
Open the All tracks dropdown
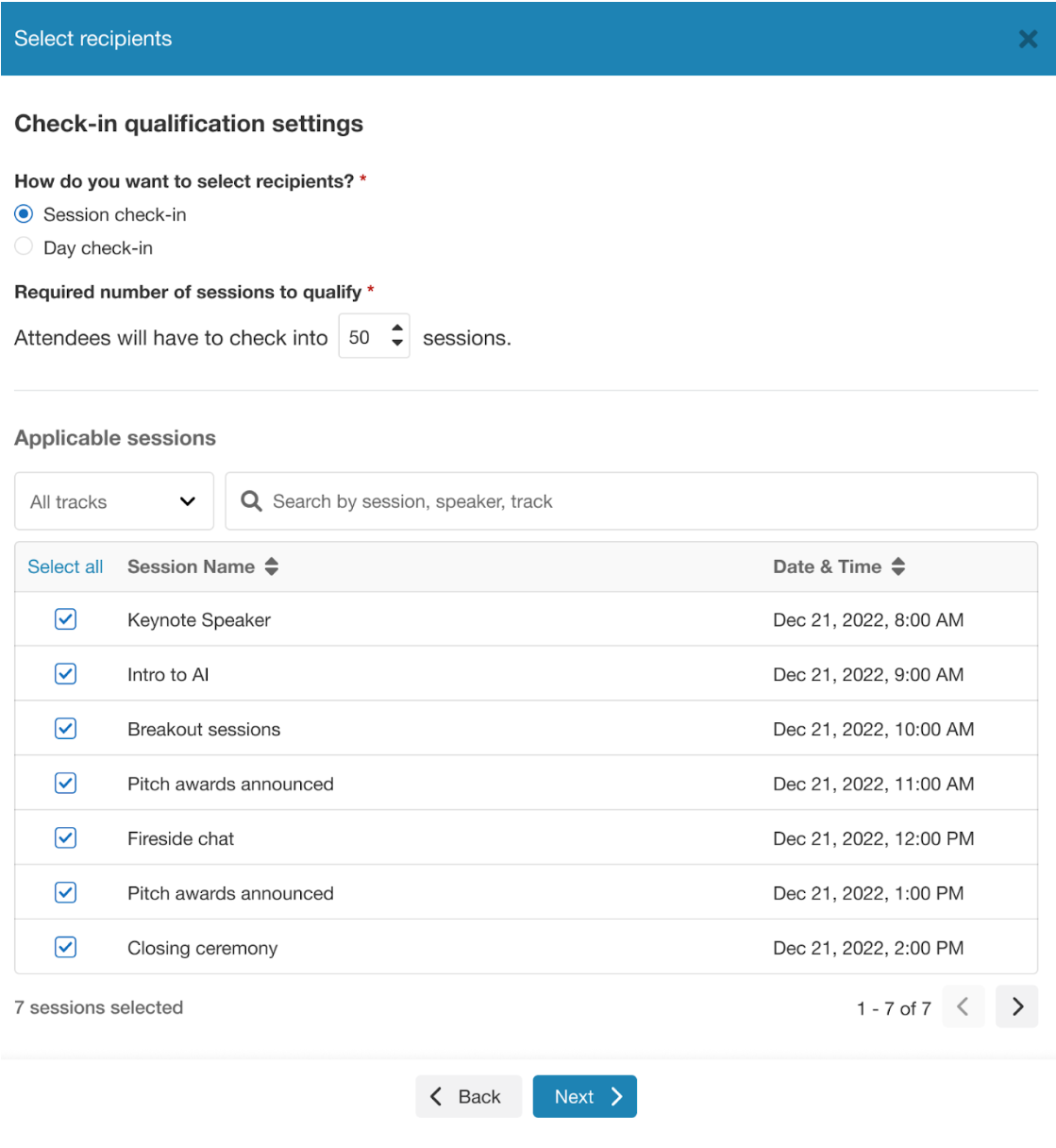(113, 501)
